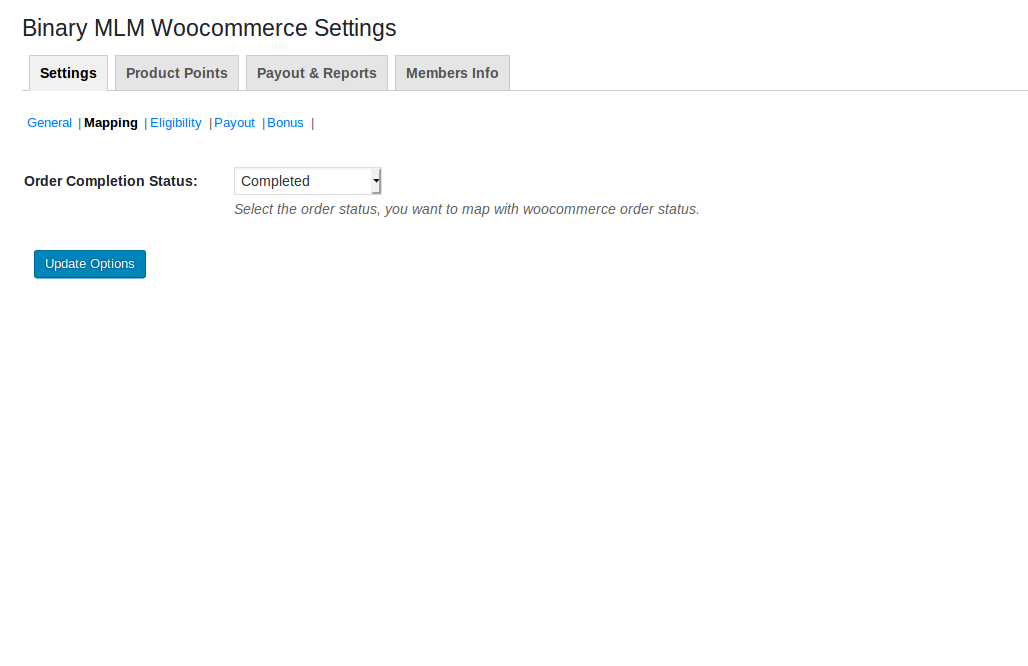The width and height of the screenshot is (1028, 666).
Task: Click the "Completed" value in the select box
Action: click(276, 181)
